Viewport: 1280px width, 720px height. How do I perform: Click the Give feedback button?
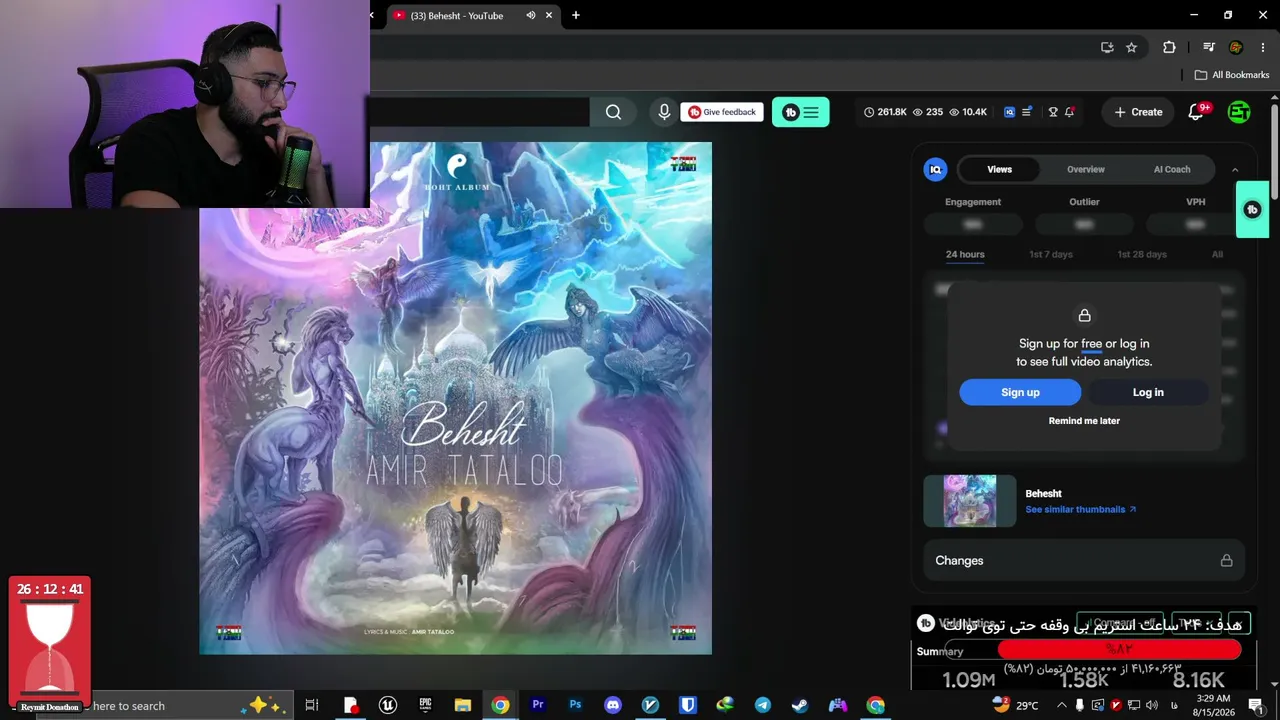click(x=722, y=112)
